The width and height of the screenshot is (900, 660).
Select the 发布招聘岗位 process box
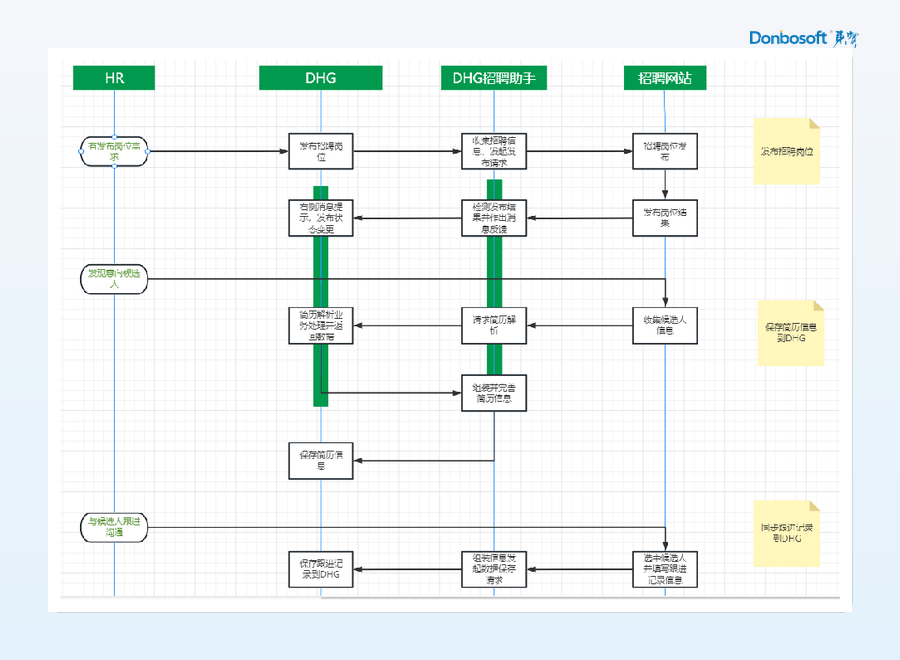click(321, 152)
